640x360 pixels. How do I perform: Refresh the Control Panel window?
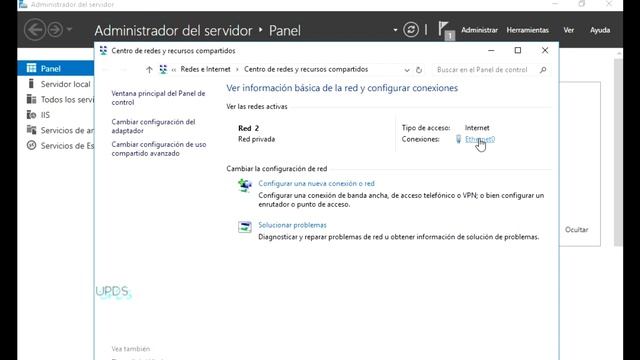coord(419,70)
